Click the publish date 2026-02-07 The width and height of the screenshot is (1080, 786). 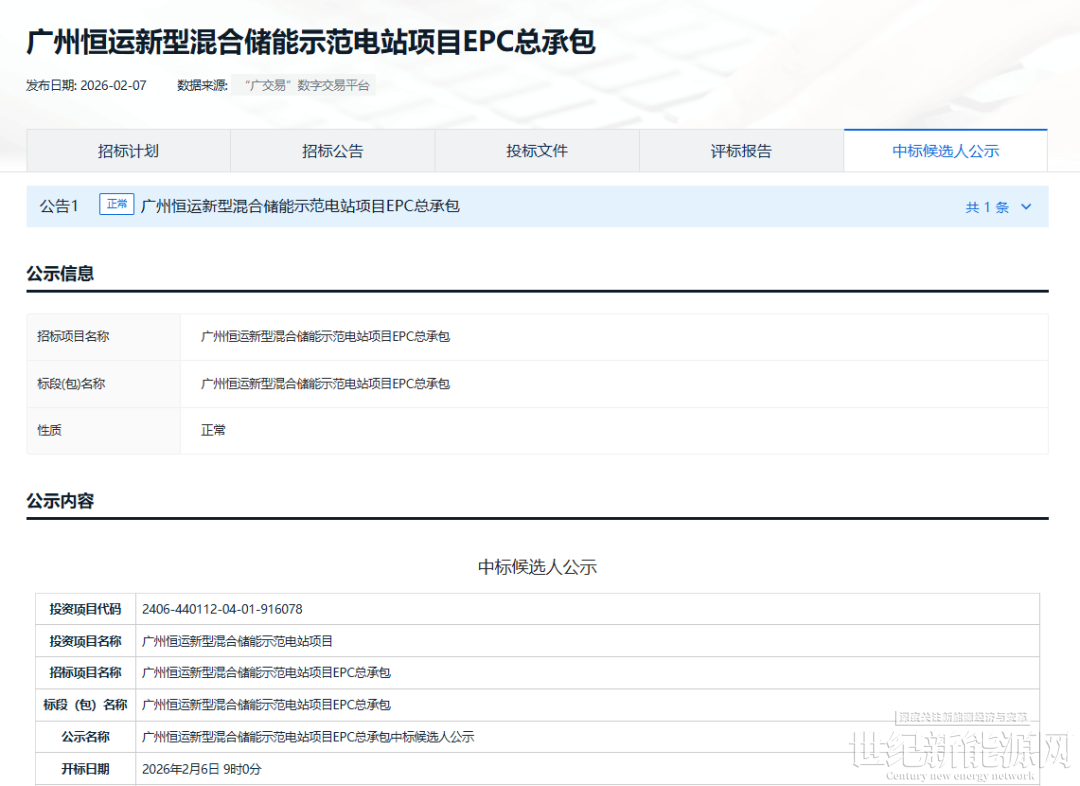113,86
